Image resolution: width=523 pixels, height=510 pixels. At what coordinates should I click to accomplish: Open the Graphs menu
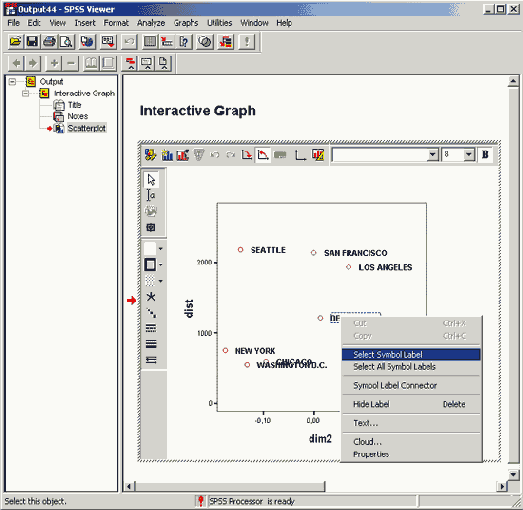point(186,23)
